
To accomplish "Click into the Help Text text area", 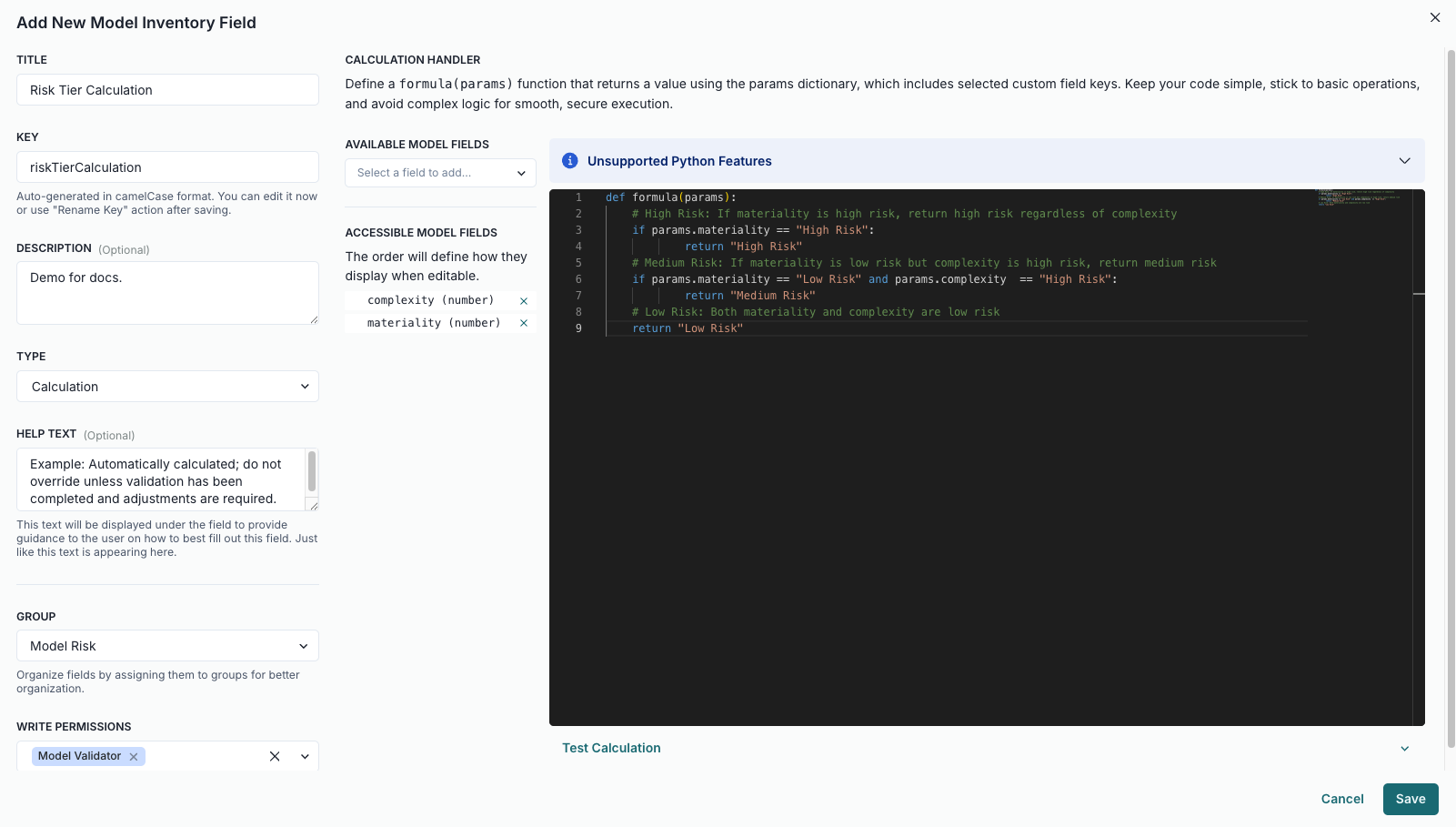I will click(160, 480).
